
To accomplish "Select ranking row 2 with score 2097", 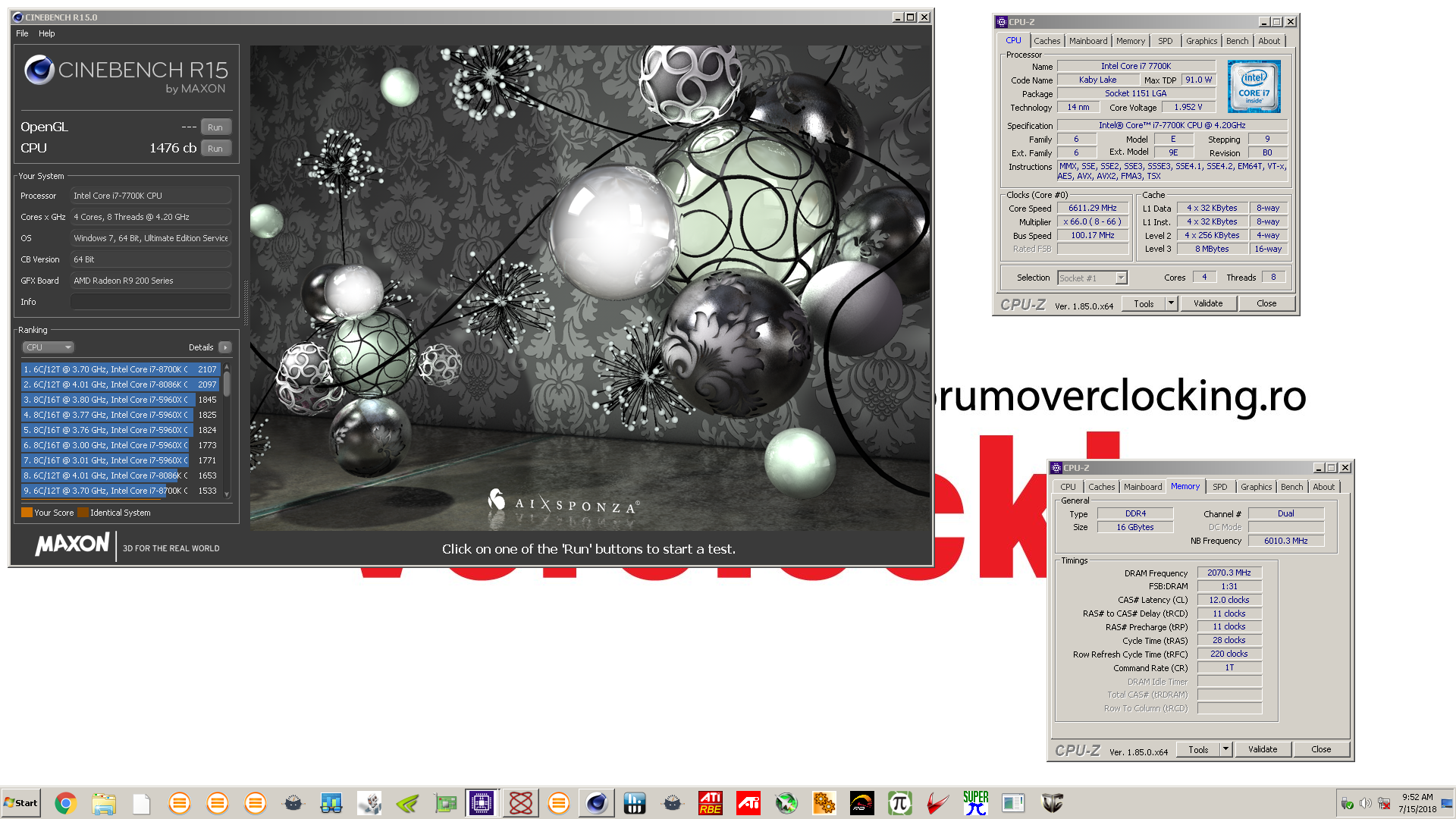I will (121, 384).
